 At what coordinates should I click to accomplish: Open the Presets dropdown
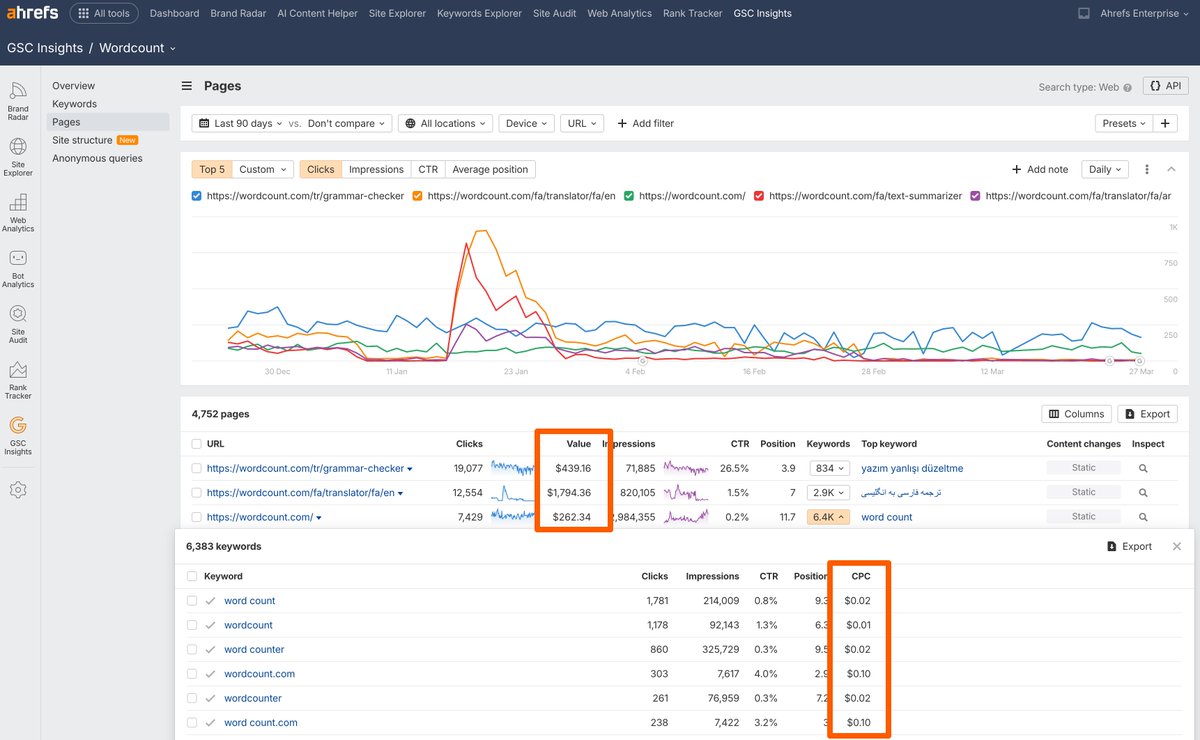click(1124, 123)
